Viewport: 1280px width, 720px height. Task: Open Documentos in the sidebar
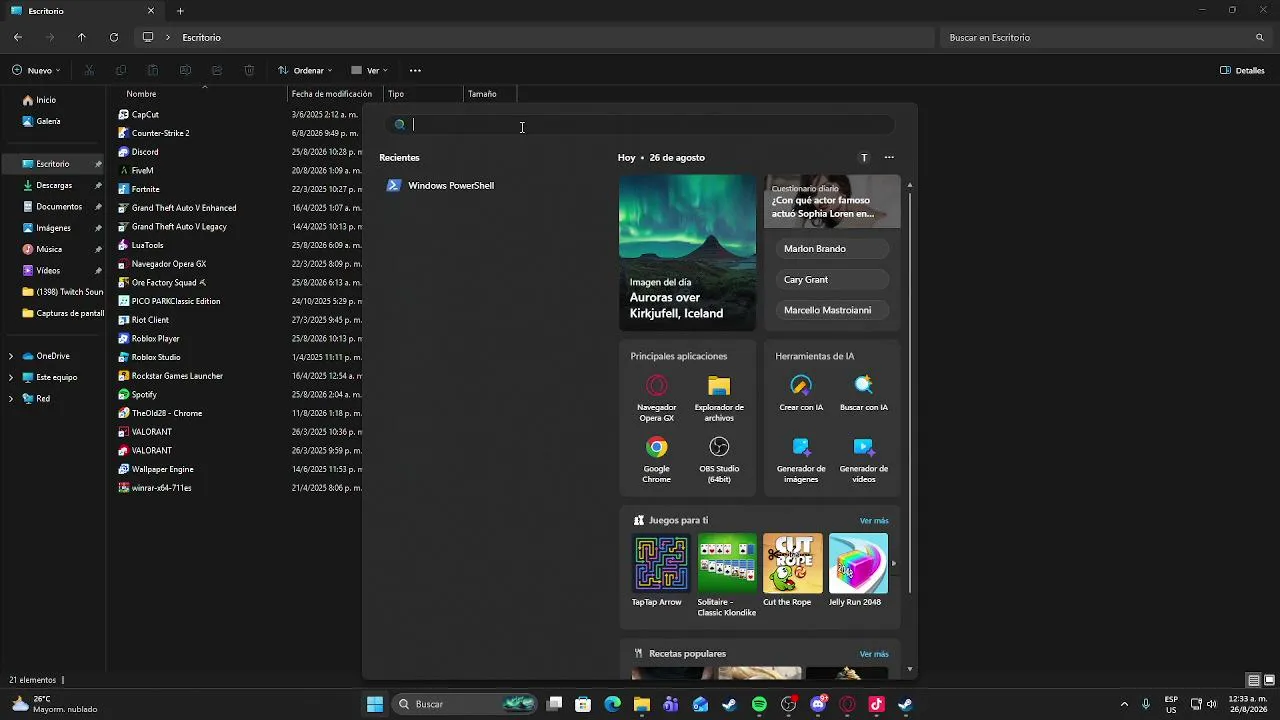[x=59, y=207]
